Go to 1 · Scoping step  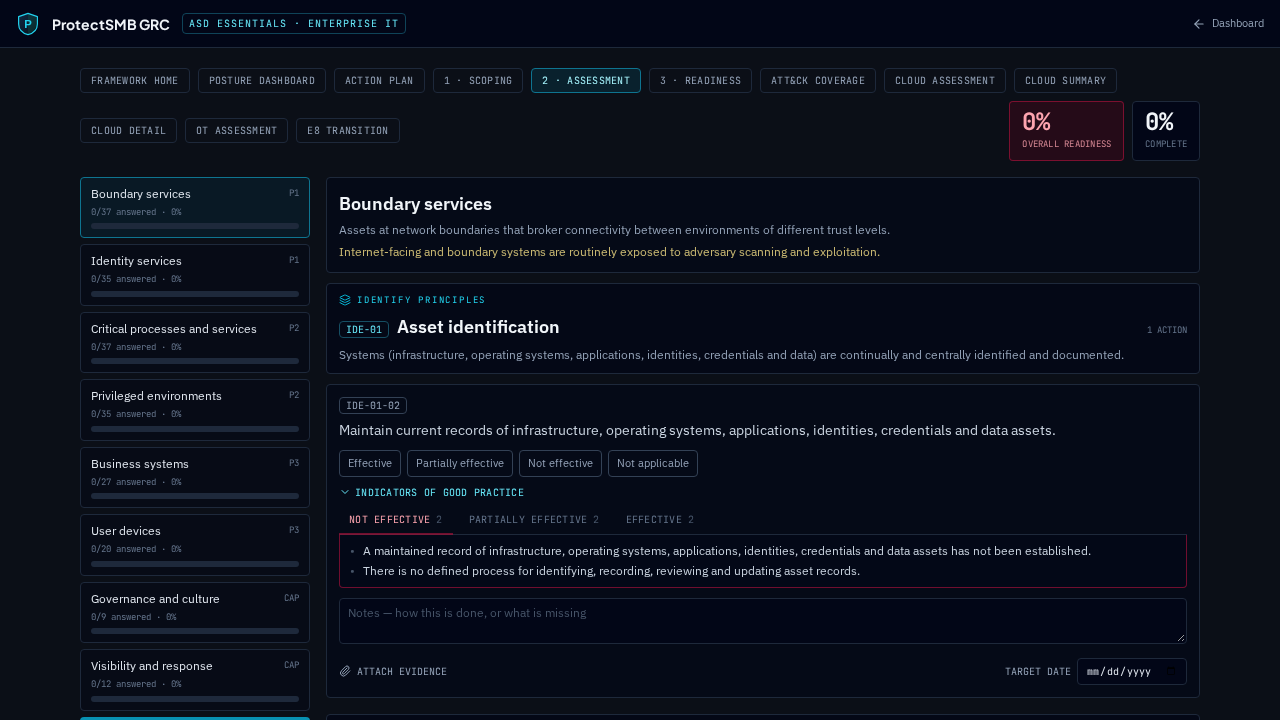point(478,81)
